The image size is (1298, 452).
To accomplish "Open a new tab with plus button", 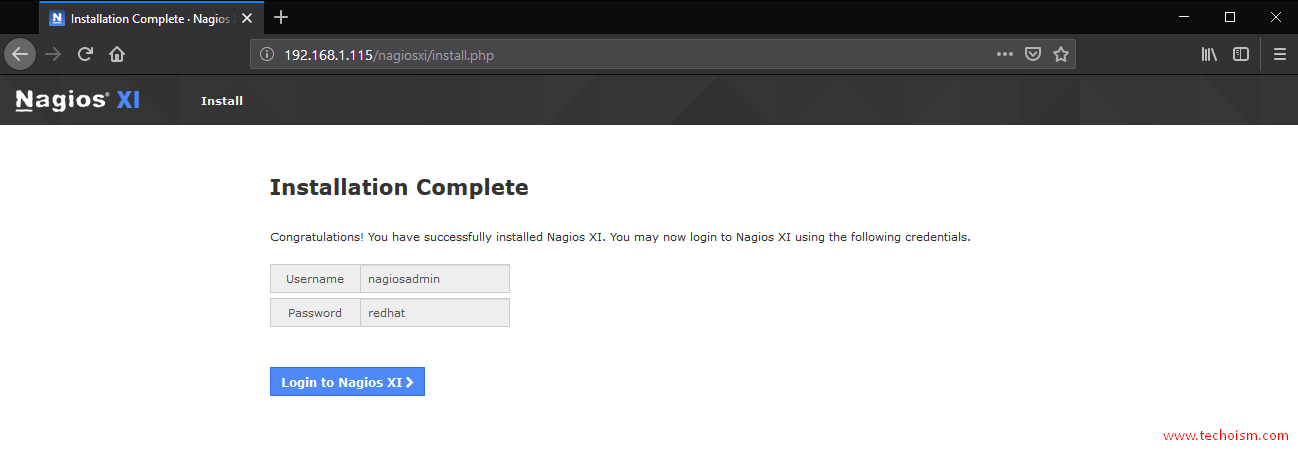I will [x=281, y=17].
